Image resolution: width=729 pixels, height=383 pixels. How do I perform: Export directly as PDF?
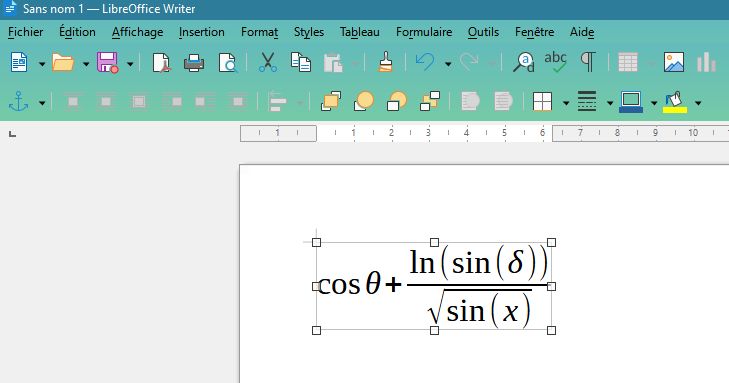pyautogui.click(x=161, y=62)
